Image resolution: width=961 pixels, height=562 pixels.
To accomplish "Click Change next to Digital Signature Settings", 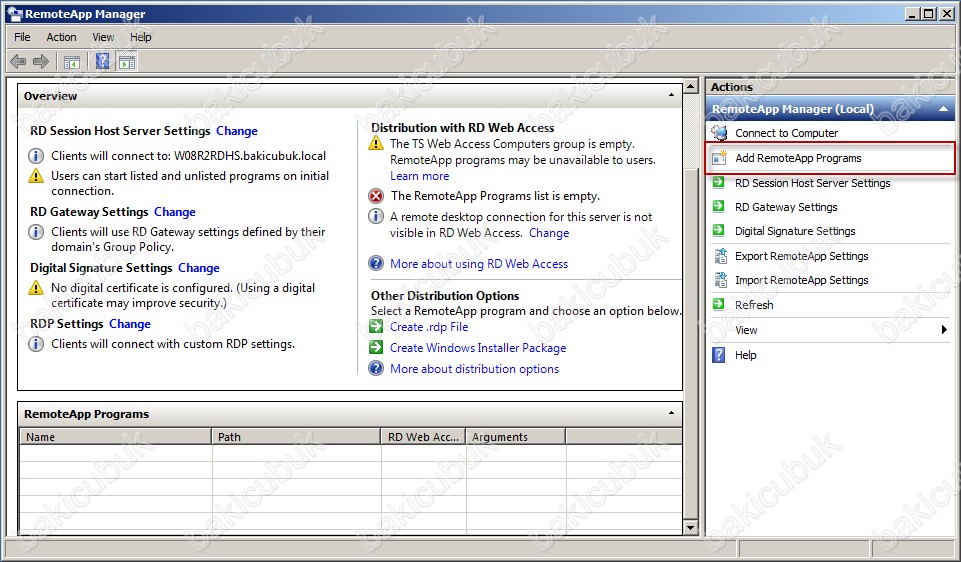I will coord(199,268).
